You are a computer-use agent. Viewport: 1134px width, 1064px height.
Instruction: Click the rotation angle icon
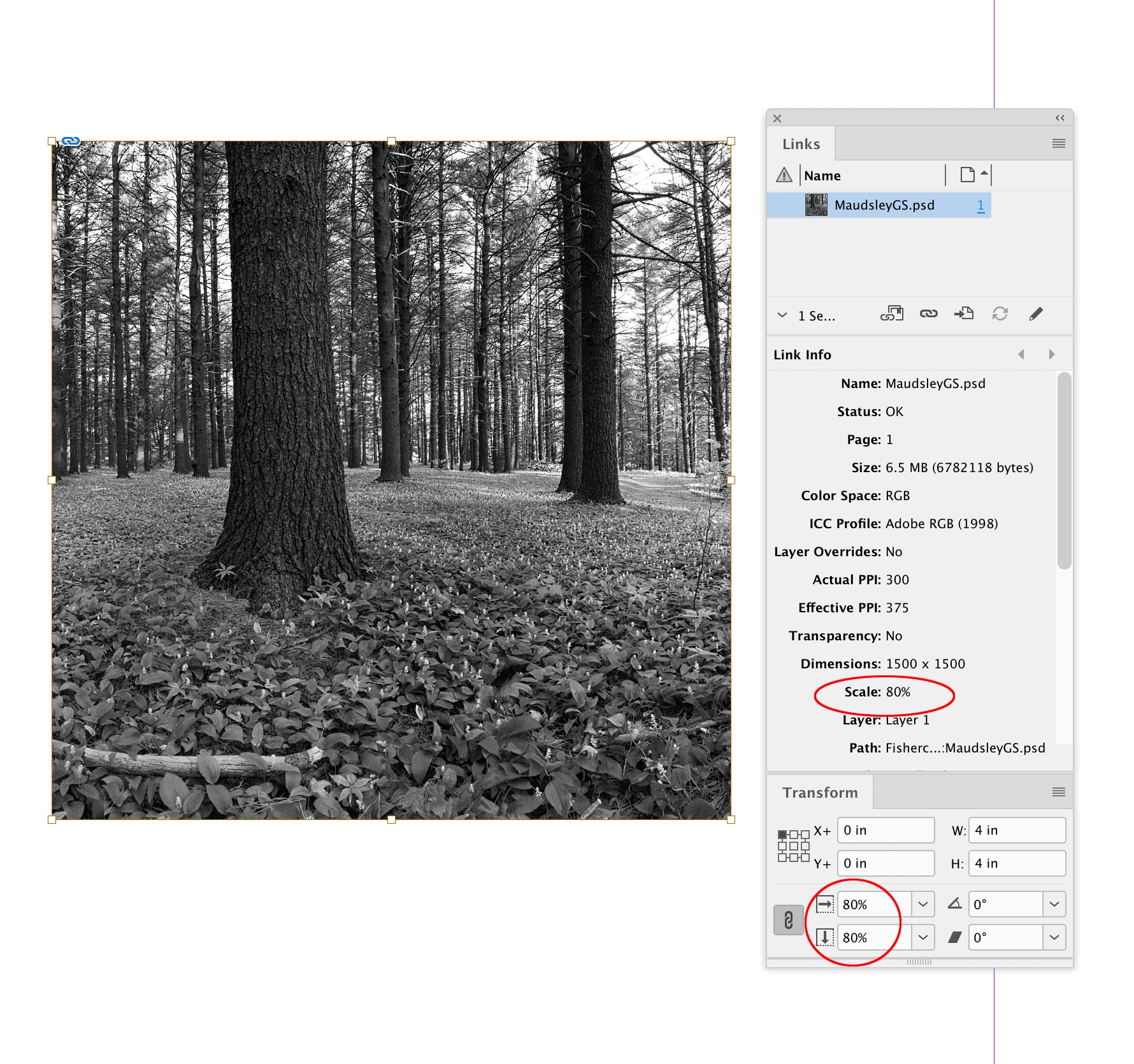(x=954, y=903)
